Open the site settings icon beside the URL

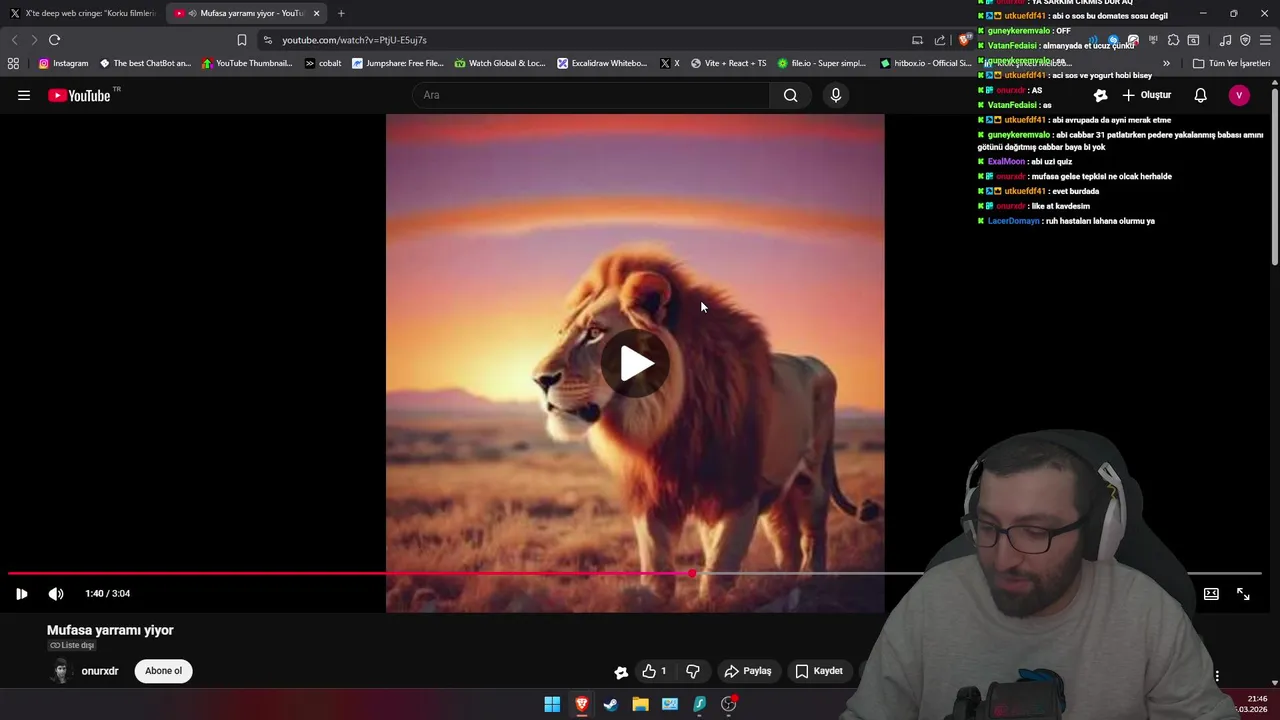[268, 40]
